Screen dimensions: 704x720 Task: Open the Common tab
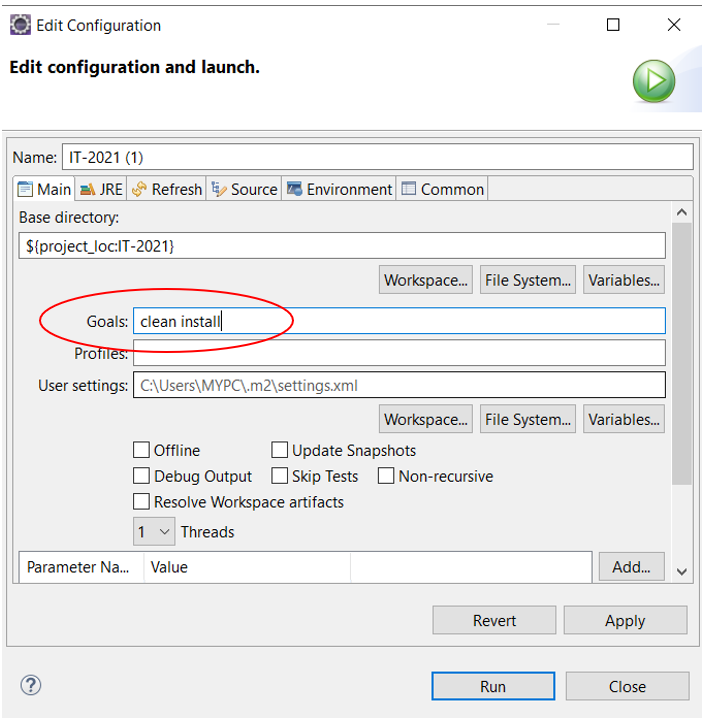[443, 189]
